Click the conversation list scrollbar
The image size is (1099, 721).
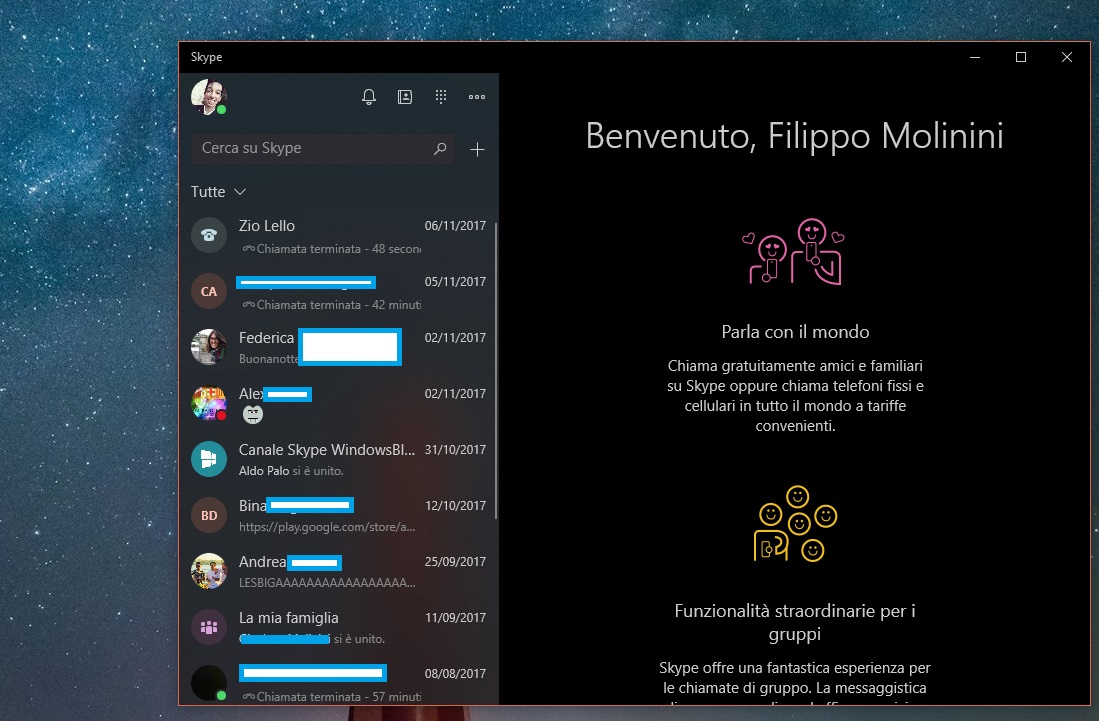(x=496, y=371)
